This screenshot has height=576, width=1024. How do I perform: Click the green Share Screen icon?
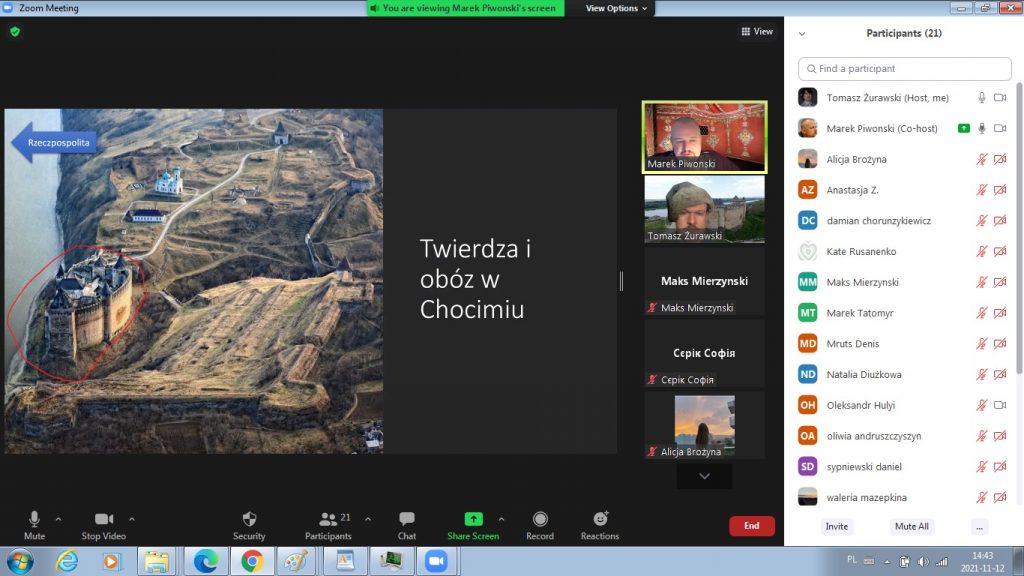pos(473,519)
